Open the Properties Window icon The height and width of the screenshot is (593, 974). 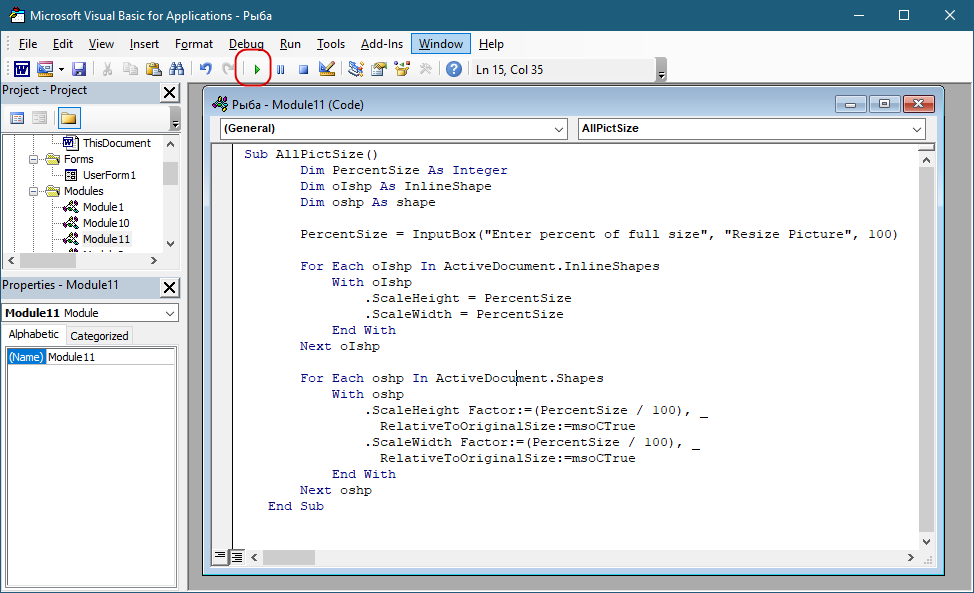coord(379,69)
